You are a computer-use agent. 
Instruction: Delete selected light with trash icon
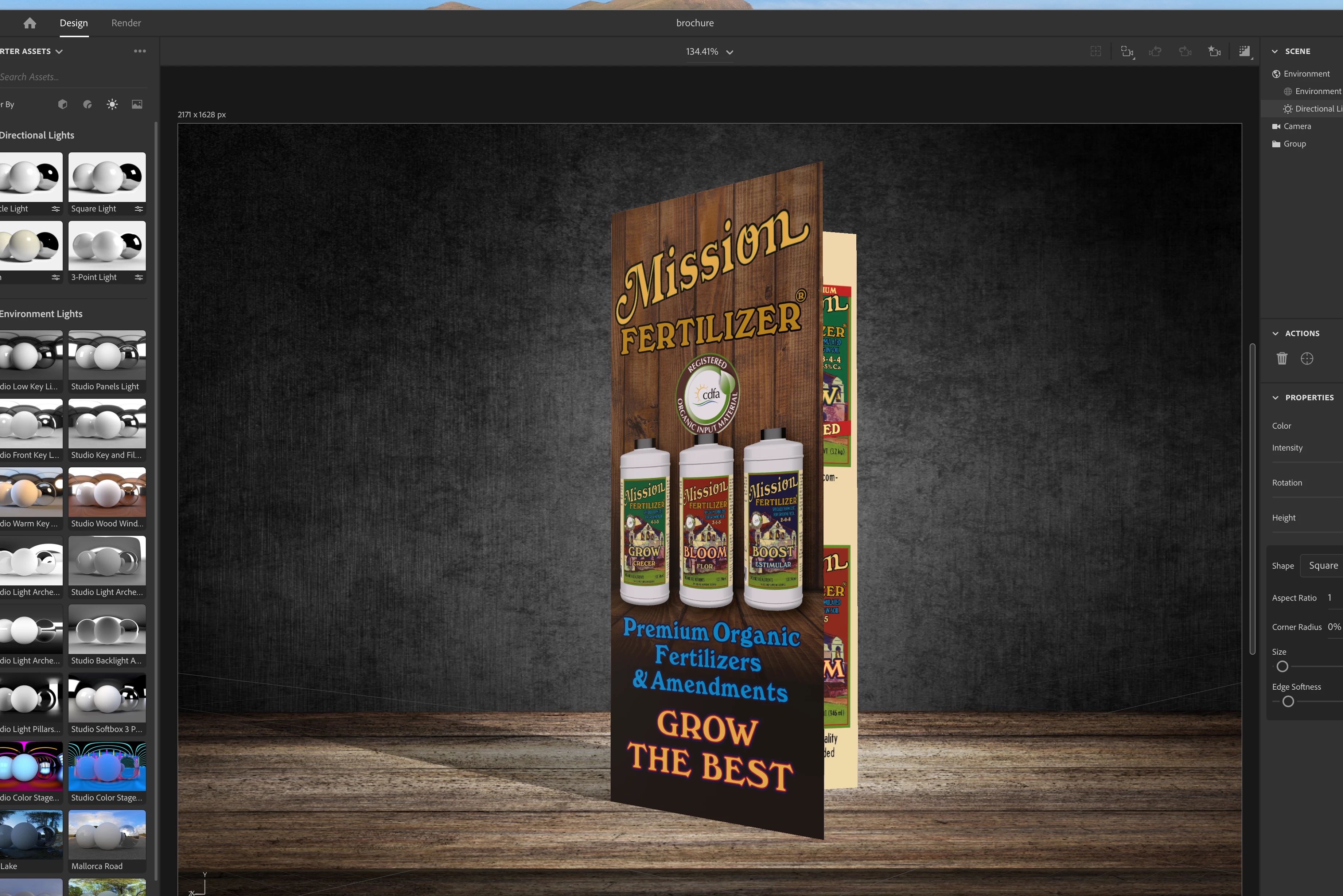(1282, 358)
